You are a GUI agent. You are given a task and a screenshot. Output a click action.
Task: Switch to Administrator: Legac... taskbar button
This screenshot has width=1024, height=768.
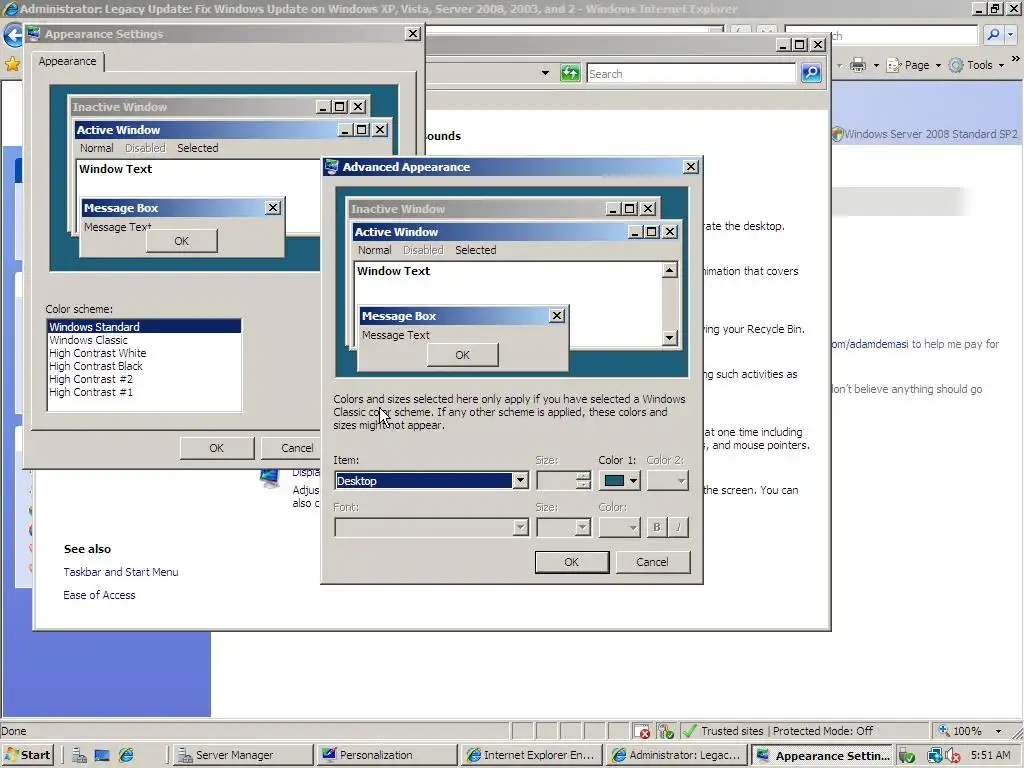[675, 755]
